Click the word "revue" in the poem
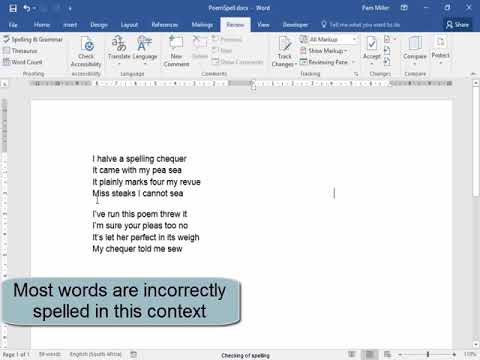Image resolution: width=480 pixels, height=360 pixels. tap(190, 182)
